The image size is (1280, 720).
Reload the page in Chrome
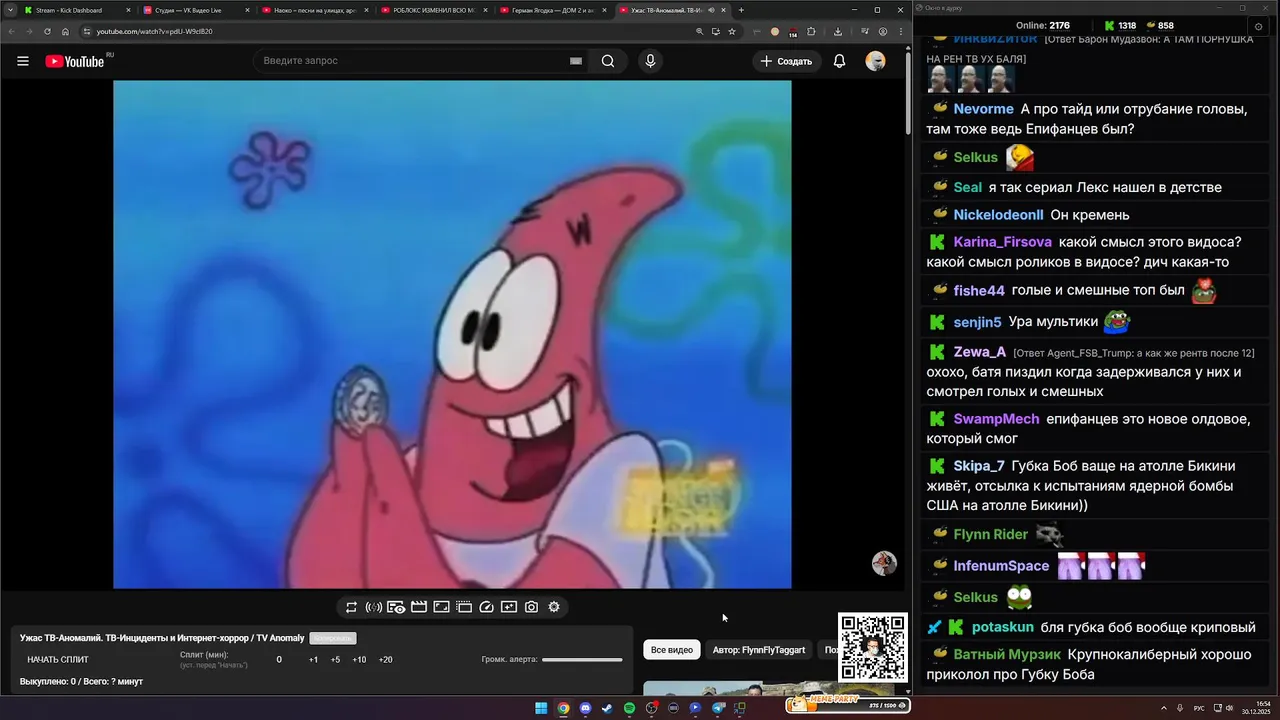pyautogui.click(x=47, y=31)
